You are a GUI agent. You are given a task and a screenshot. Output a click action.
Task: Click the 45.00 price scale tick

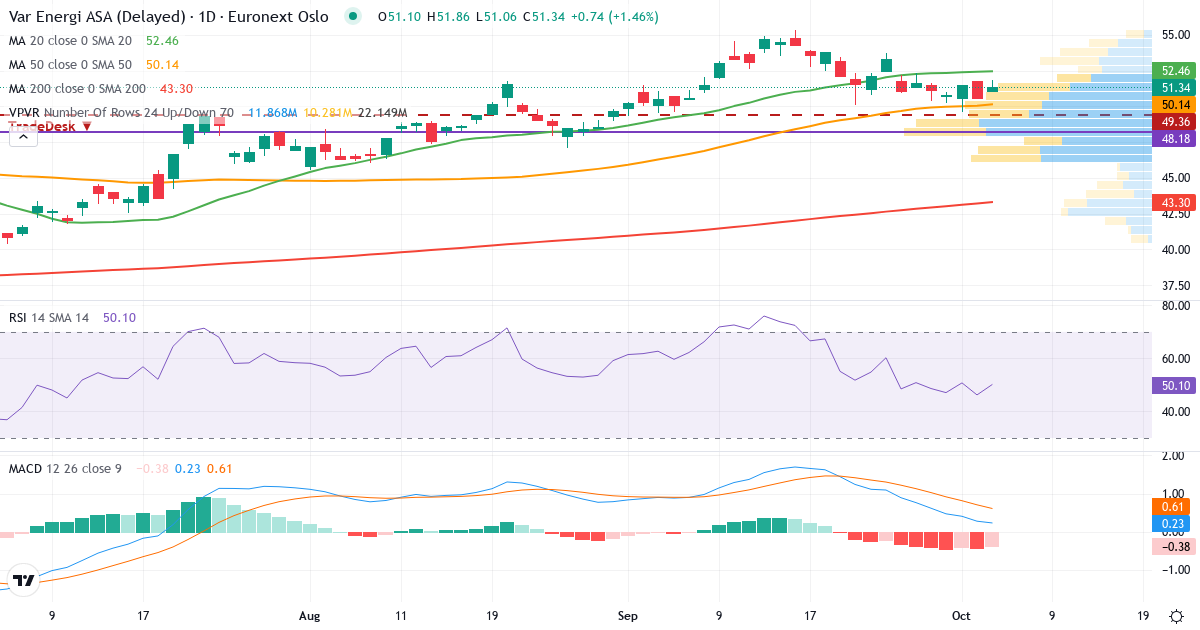(1175, 178)
